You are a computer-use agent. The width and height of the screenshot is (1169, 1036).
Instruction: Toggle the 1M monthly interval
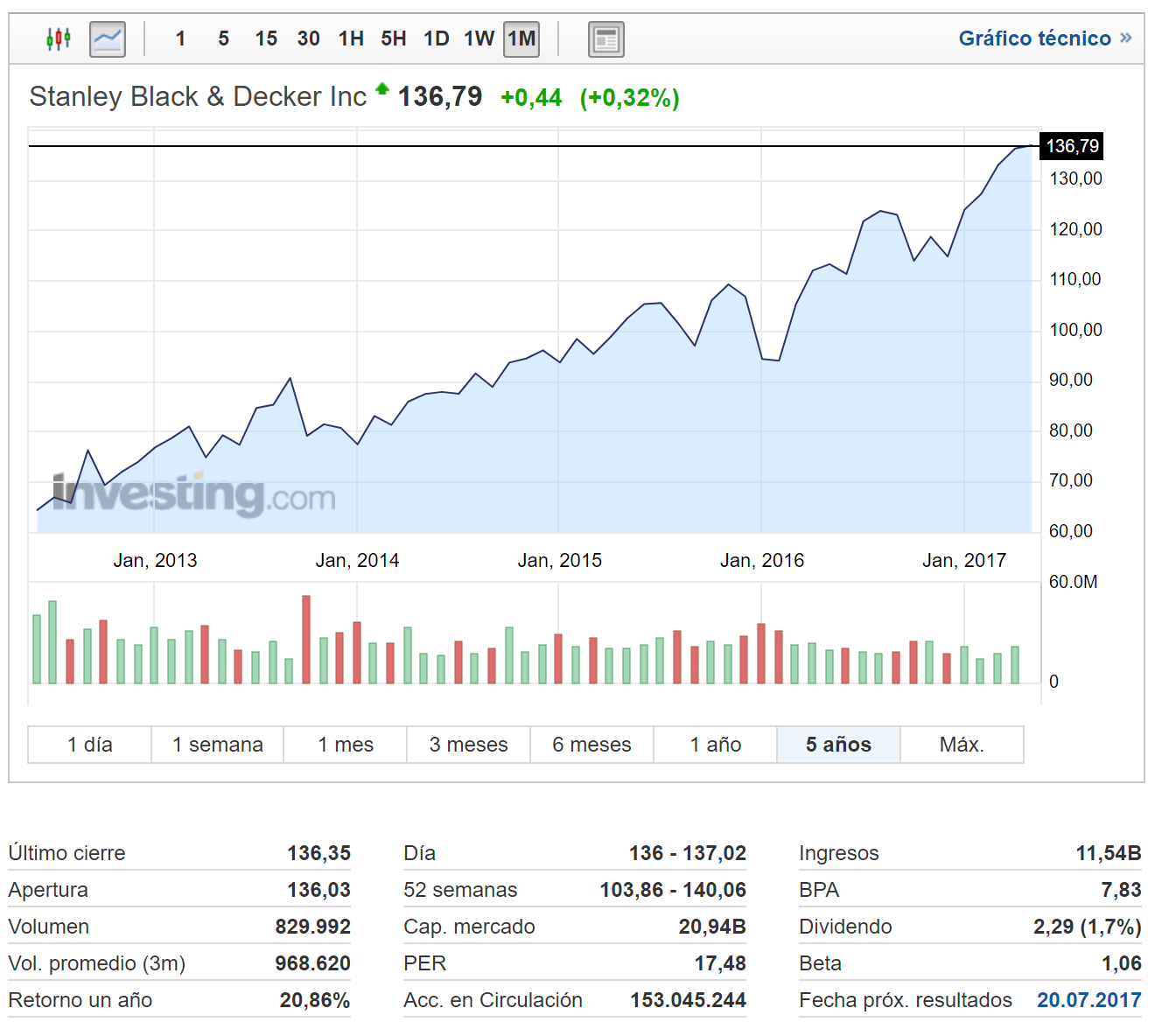pyautogui.click(x=521, y=39)
